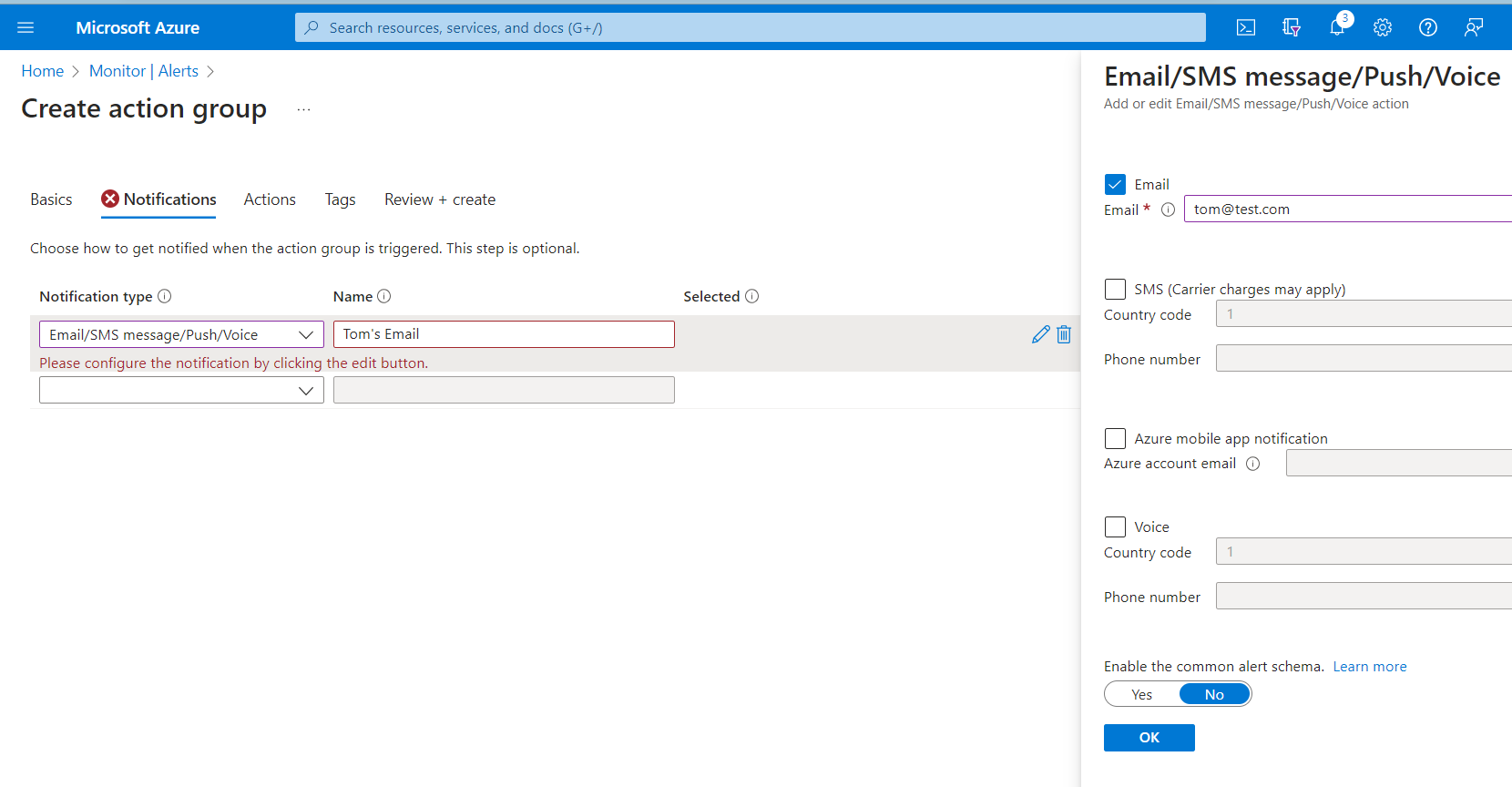Click the Microsoft Azure logo text
Image resolution: width=1512 pixels, height=787 pixels.
[138, 27]
